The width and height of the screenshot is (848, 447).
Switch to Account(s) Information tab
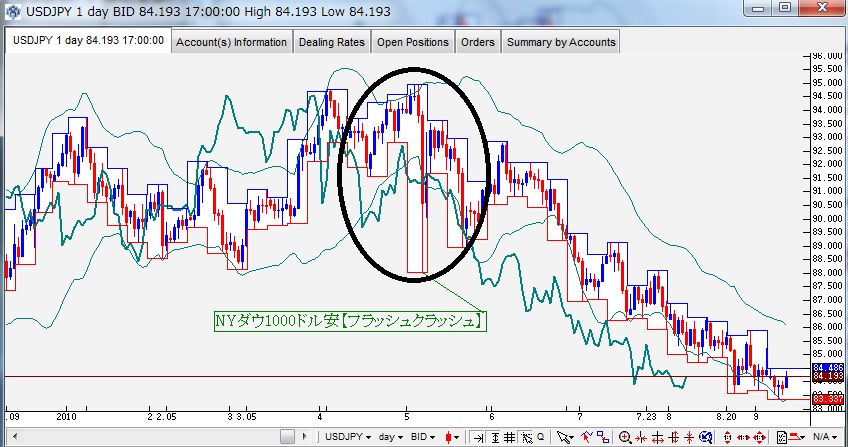point(231,42)
